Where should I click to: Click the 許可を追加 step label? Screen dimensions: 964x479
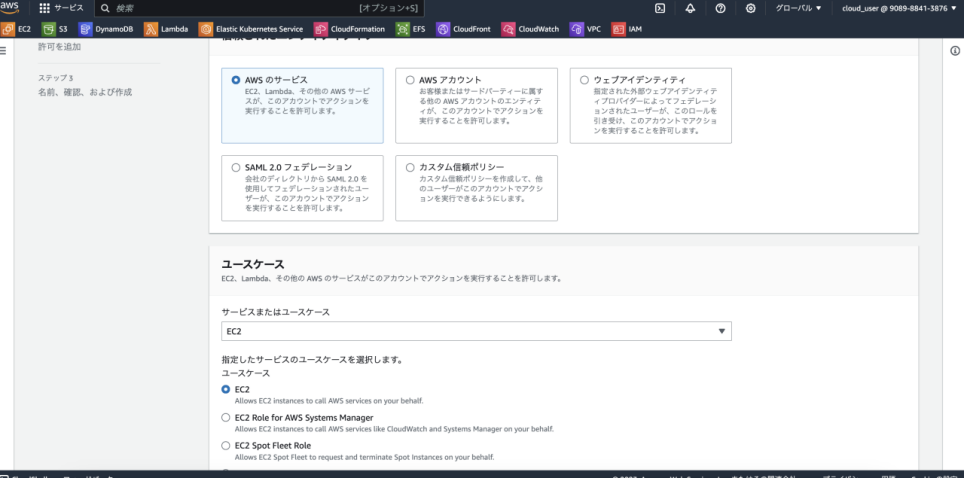click(59, 46)
